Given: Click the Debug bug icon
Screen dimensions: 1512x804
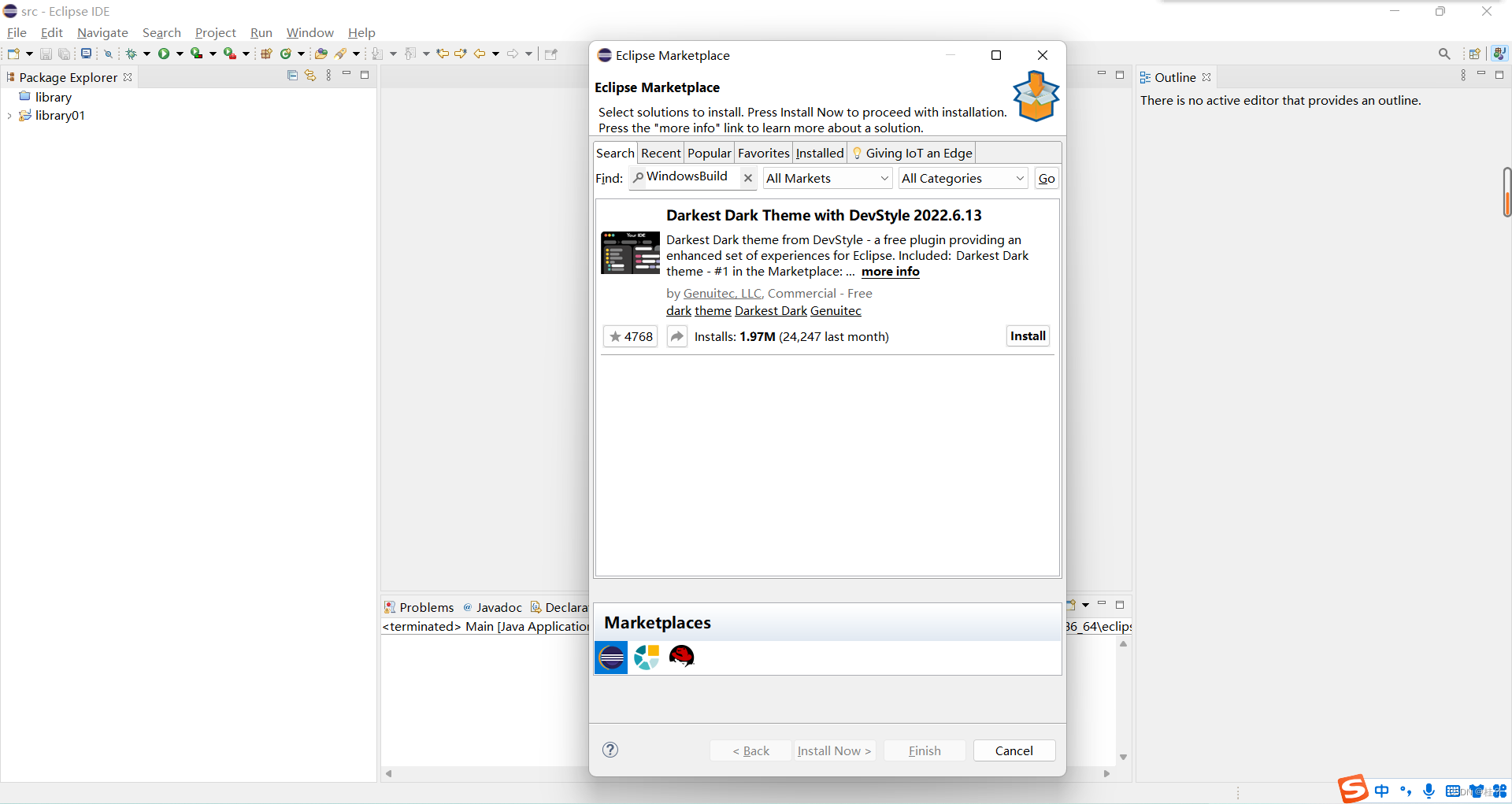Looking at the screenshot, I should tap(131, 54).
